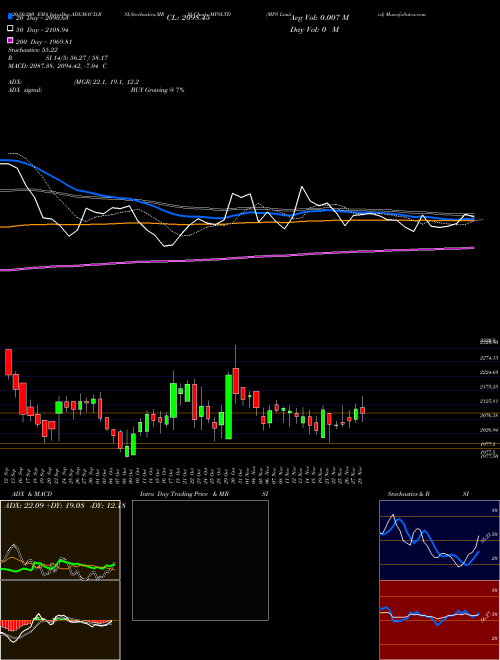
Task: Click the 2224.69 price axis label
Action: pos(489,372)
